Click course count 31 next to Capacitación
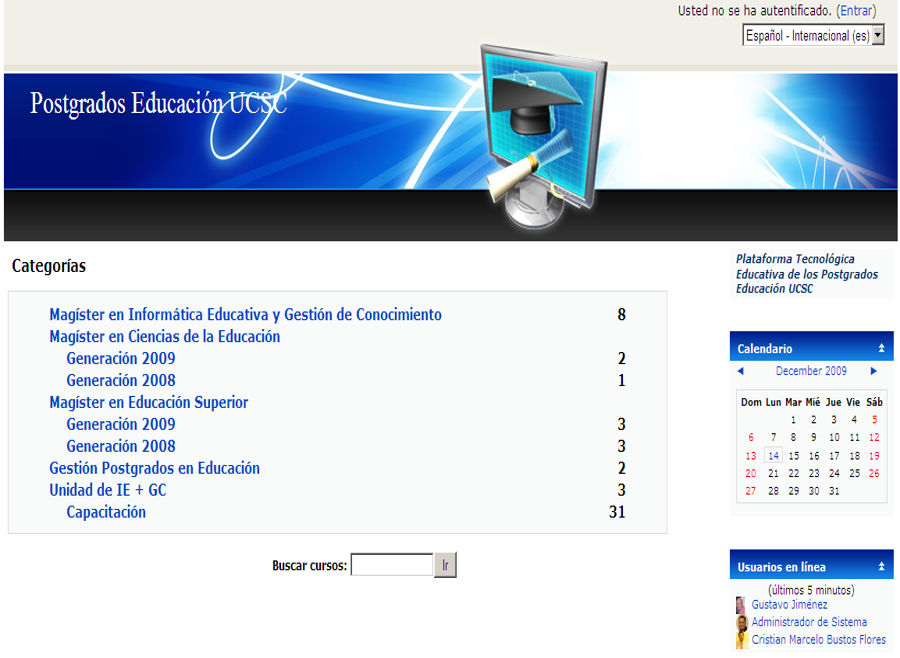This screenshot has width=900, height=658. click(617, 512)
